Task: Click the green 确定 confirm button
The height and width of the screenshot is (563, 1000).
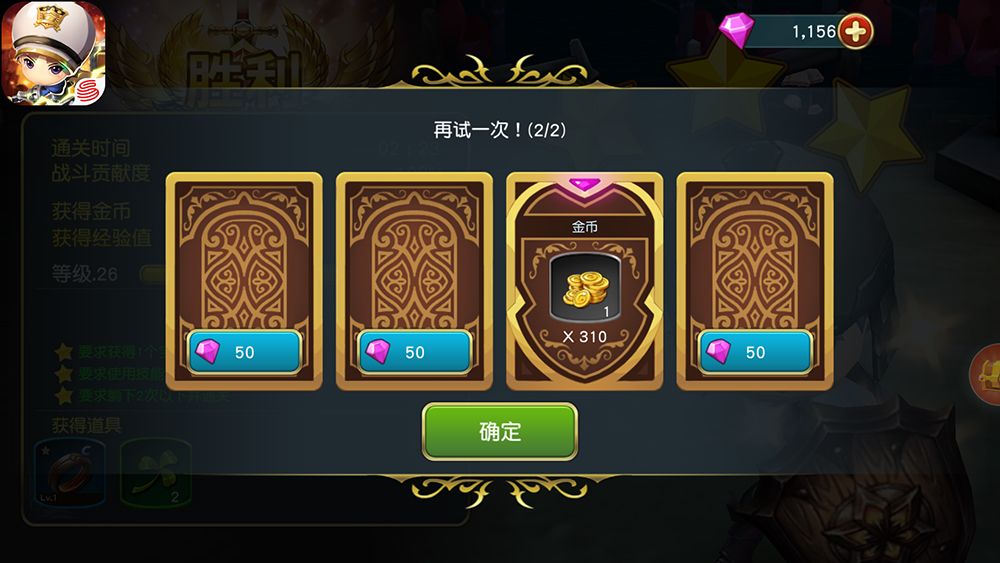Action: (x=500, y=431)
